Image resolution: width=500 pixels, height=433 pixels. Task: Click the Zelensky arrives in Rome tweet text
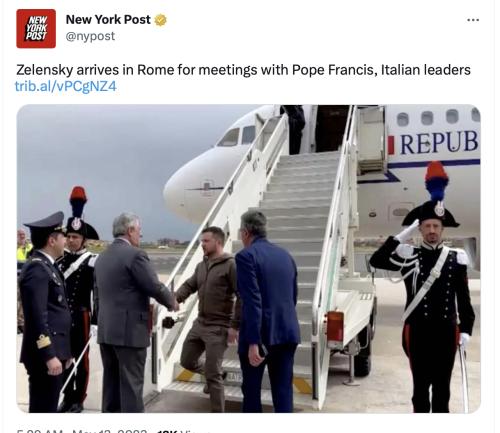pyautogui.click(x=243, y=70)
